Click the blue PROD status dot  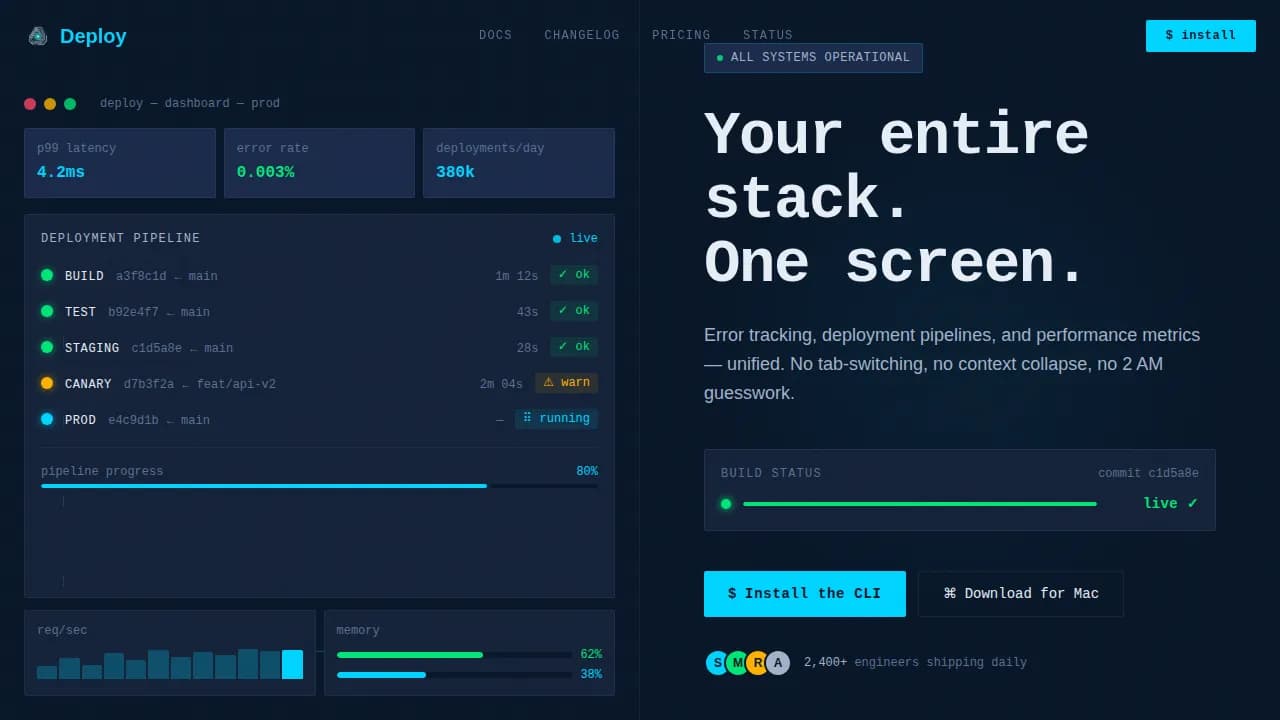click(x=47, y=419)
